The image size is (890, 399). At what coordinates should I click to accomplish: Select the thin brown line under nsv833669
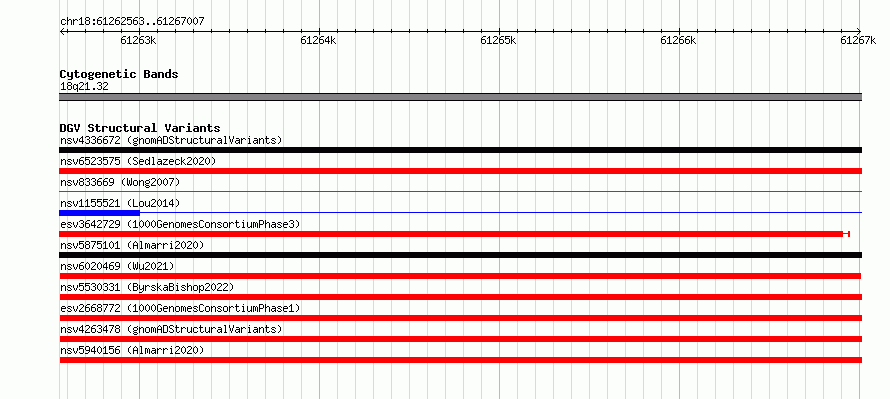[460, 192]
